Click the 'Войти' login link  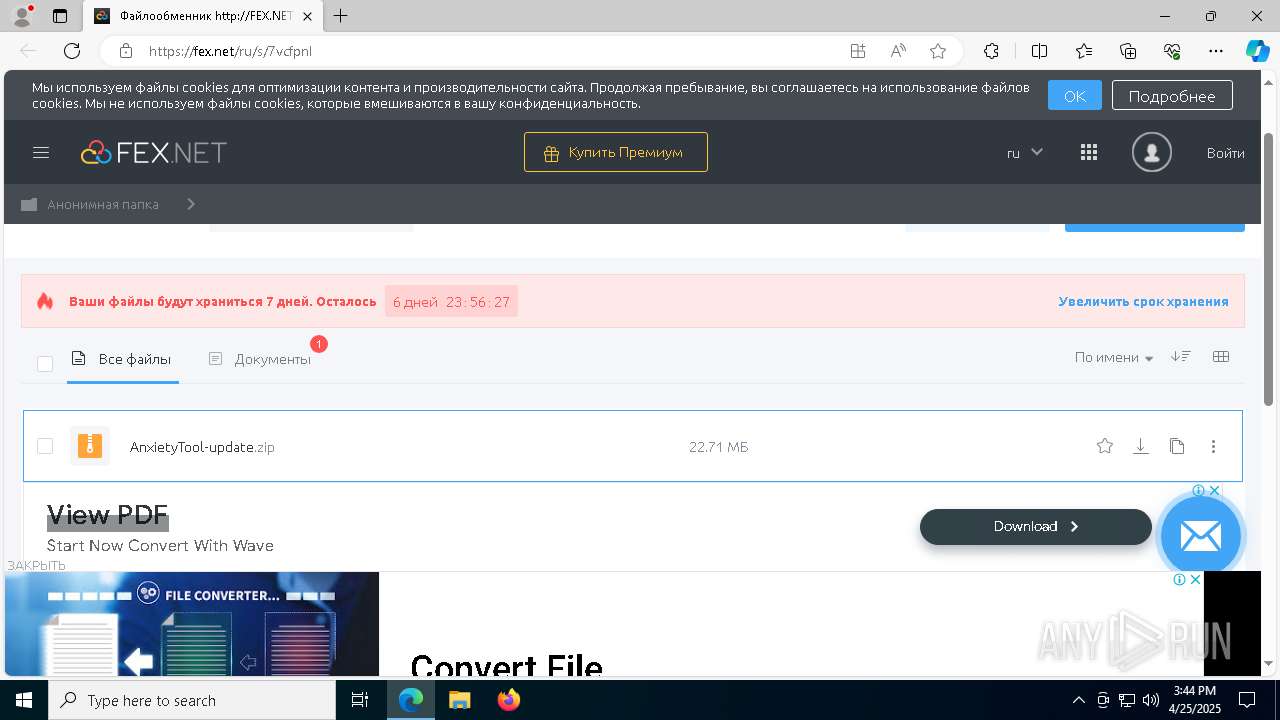[1226, 153]
